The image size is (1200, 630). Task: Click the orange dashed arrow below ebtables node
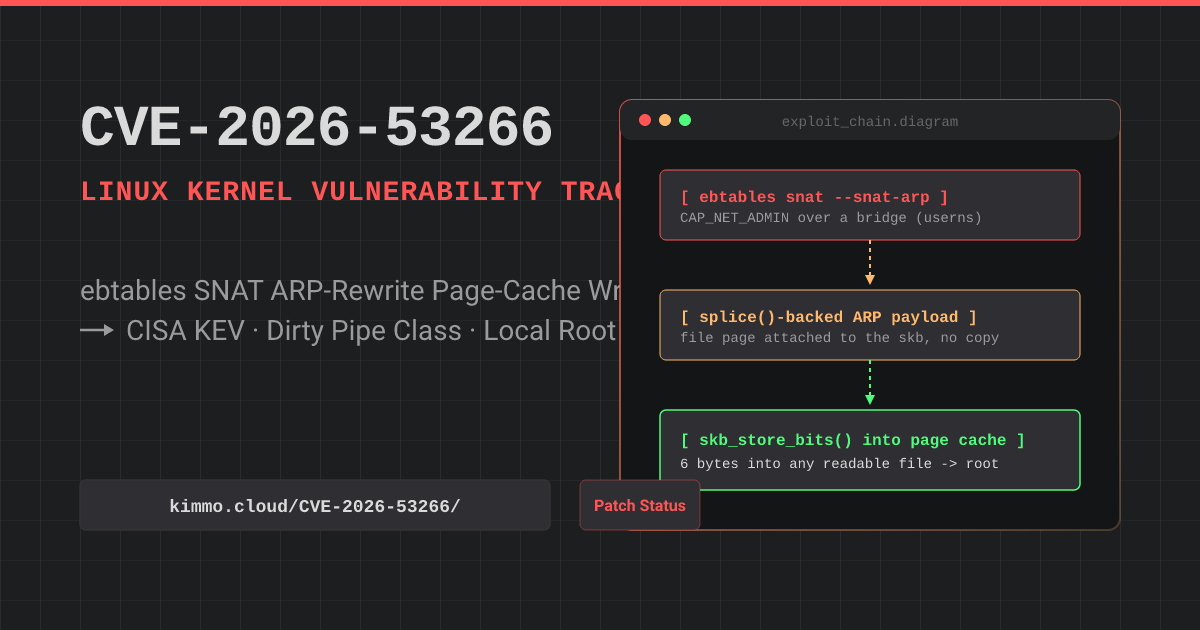tap(870, 263)
